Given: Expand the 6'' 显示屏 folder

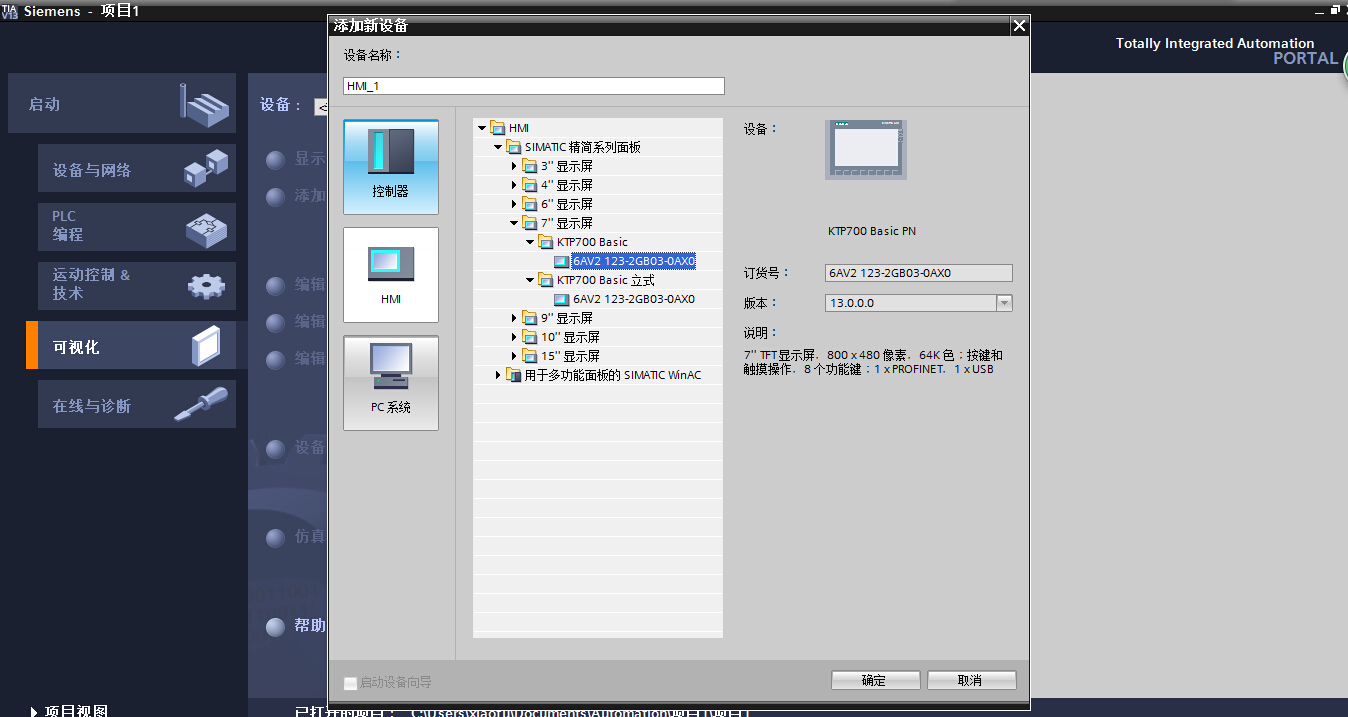Looking at the screenshot, I should coord(514,204).
